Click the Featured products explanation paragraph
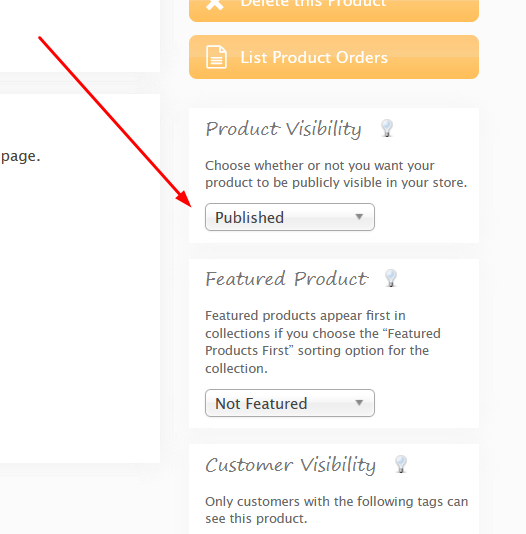The height and width of the screenshot is (534, 526). [x=323, y=342]
